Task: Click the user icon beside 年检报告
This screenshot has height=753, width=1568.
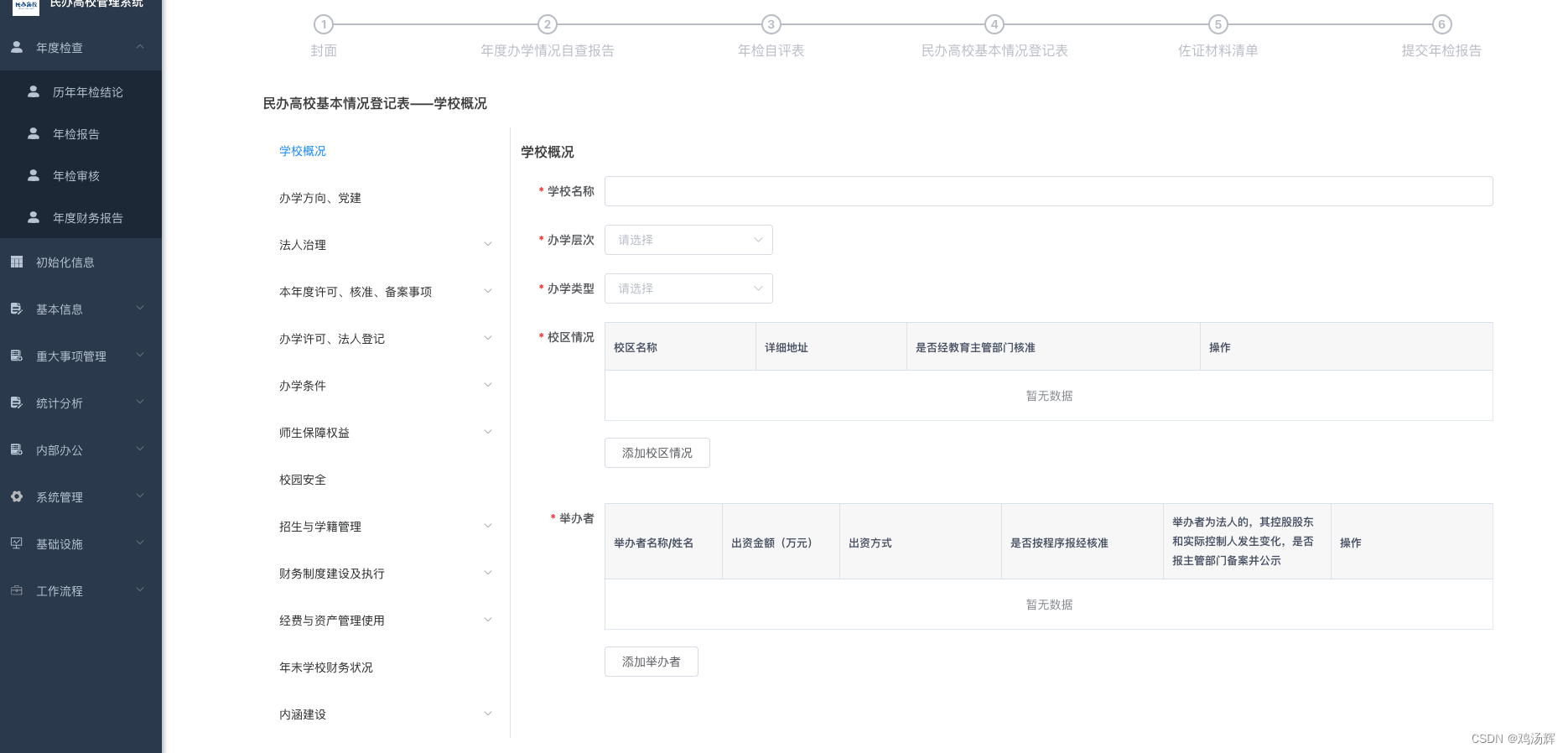Action: (x=34, y=133)
